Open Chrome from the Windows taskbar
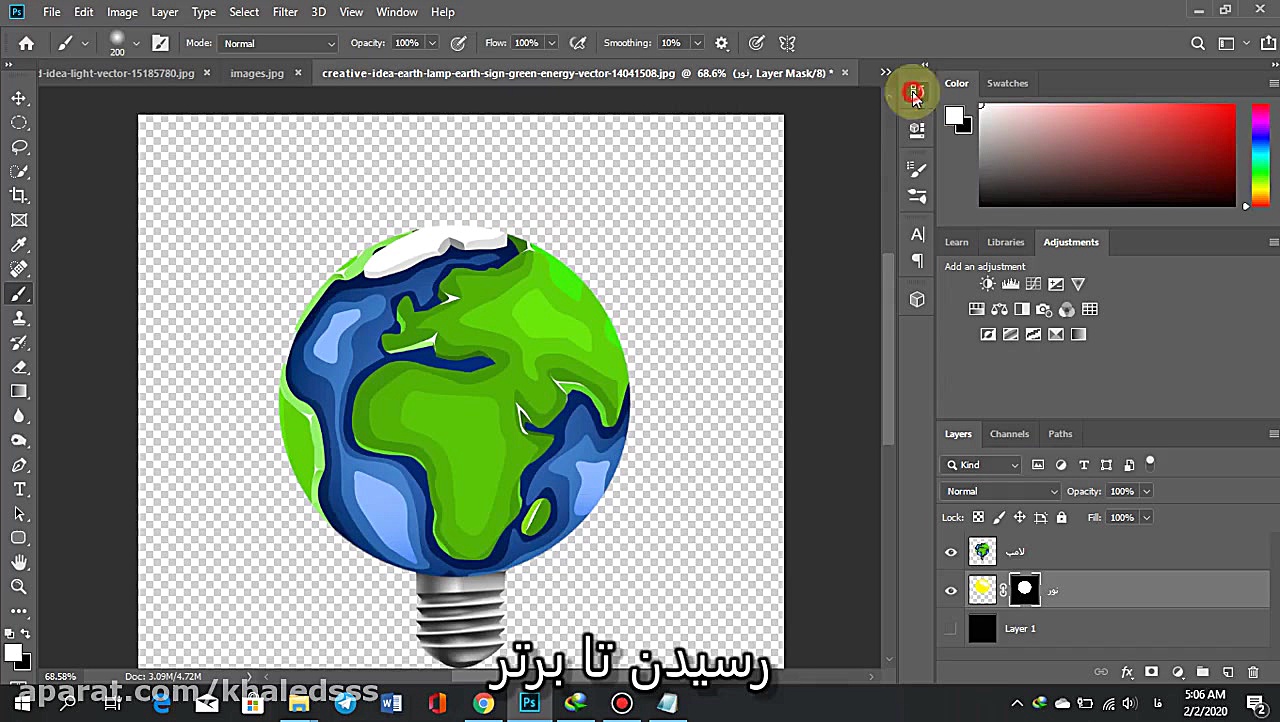1280x722 pixels. pos(483,703)
